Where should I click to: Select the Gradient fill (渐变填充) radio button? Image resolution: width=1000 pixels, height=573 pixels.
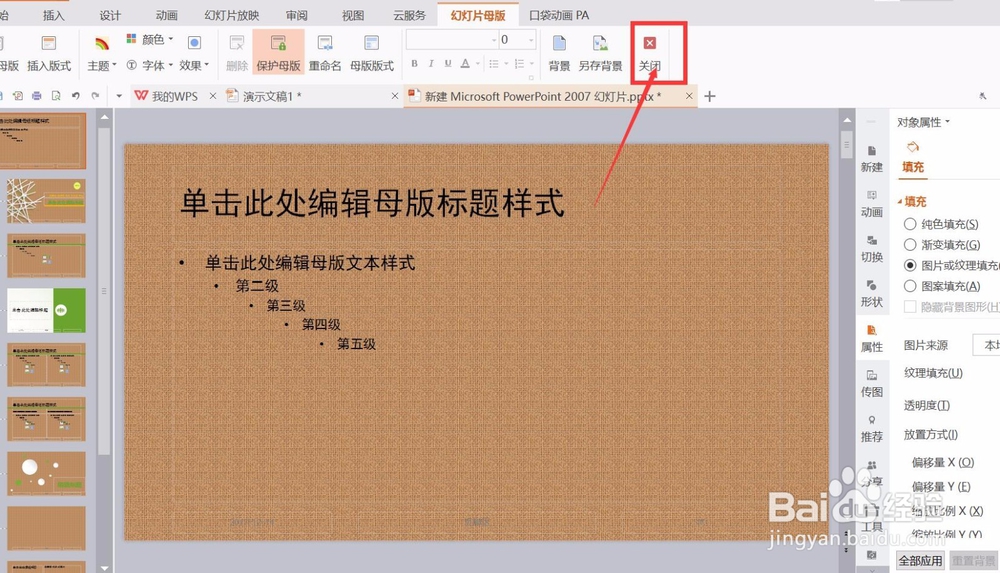(x=910, y=245)
